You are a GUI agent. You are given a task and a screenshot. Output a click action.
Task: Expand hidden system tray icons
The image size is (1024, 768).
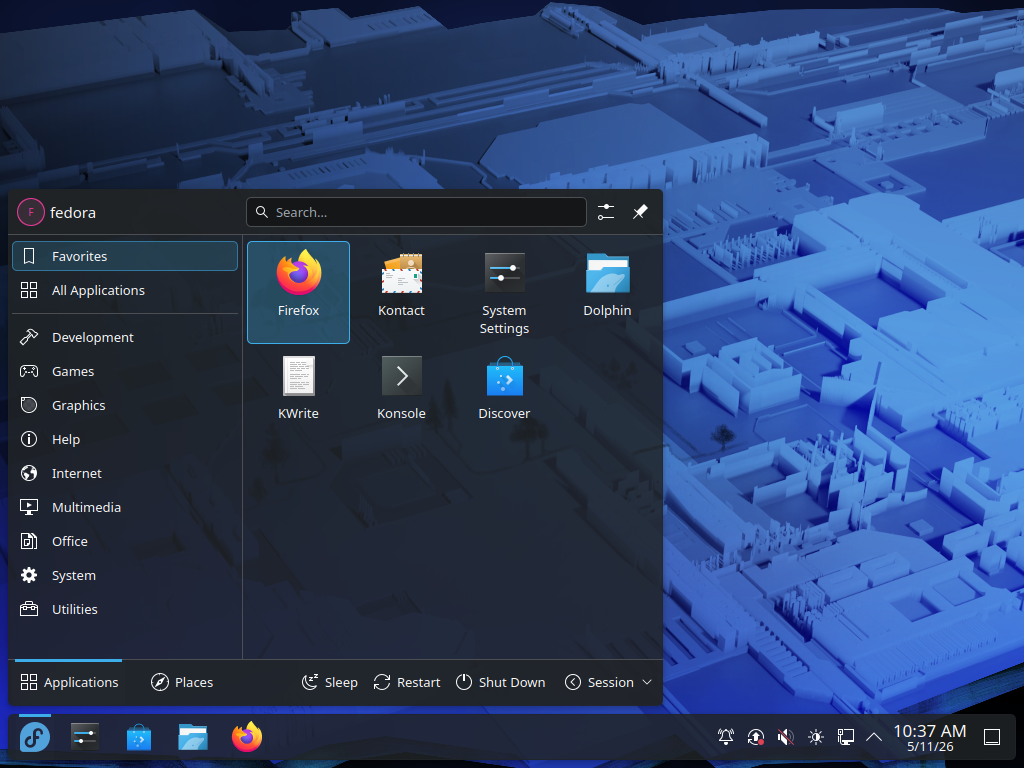click(874, 737)
